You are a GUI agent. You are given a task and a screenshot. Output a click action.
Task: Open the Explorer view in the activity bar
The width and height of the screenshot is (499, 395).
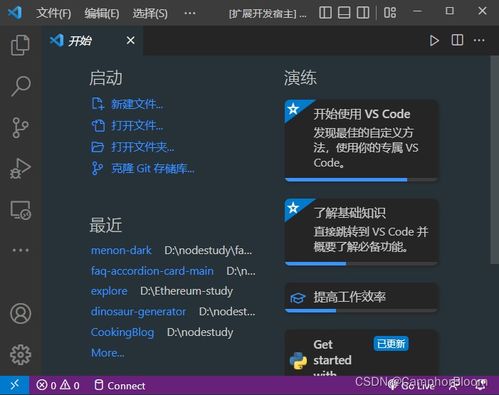click(x=20, y=45)
